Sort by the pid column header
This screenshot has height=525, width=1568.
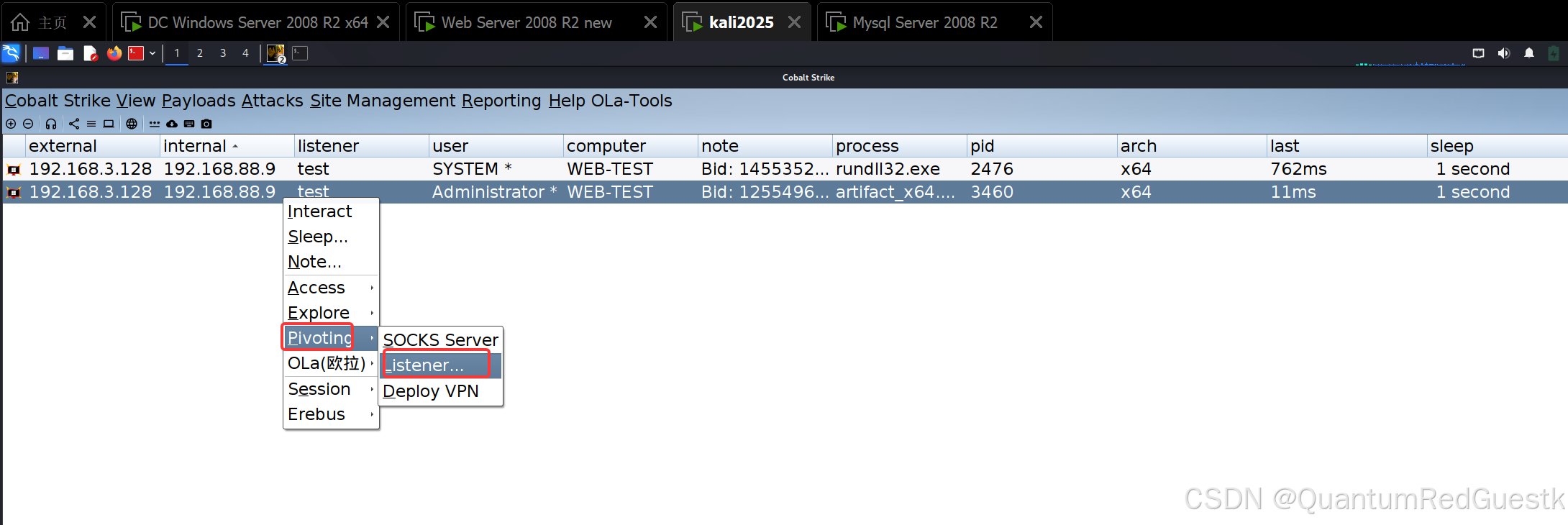click(1041, 146)
